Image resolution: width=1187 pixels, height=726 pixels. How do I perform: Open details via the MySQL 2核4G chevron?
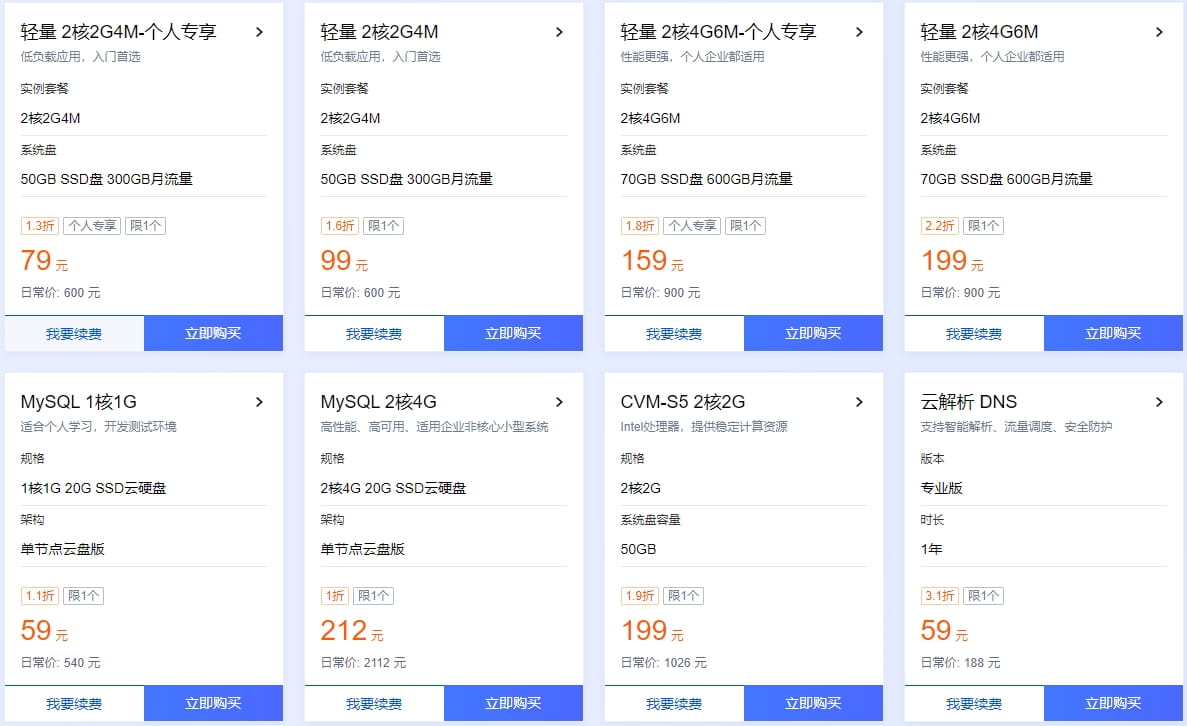[x=559, y=401]
